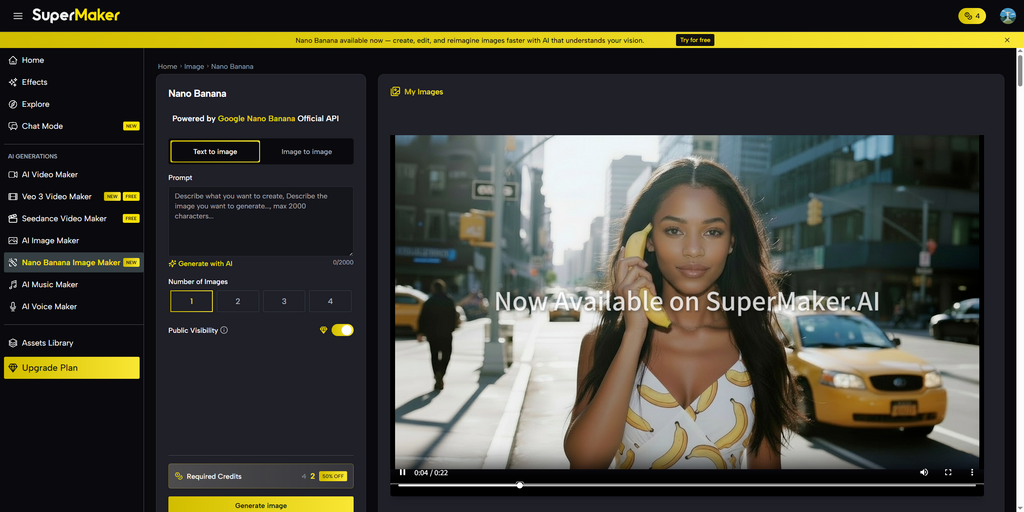Viewport: 1024px width, 512px height.
Task: Switch to the Image to image tab
Action: click(x=307, y=152)
